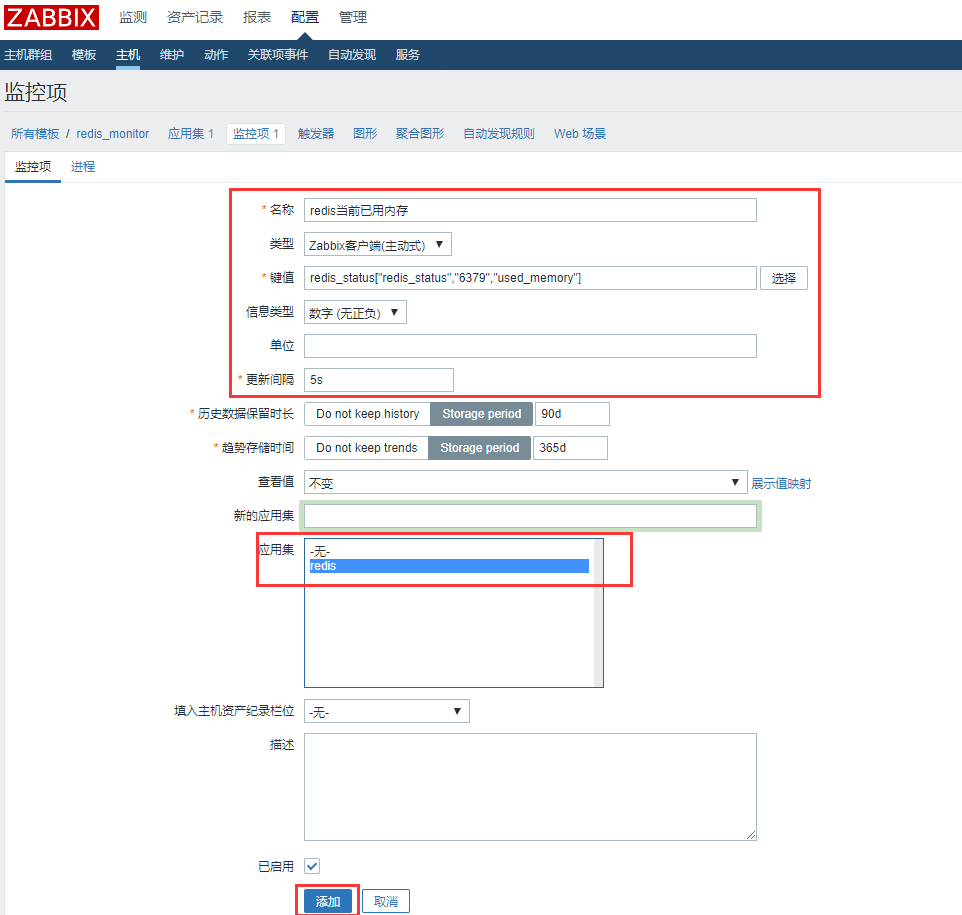Open the 报表 top menu
The width and height of the screenshot is (962, 915).
257,17
